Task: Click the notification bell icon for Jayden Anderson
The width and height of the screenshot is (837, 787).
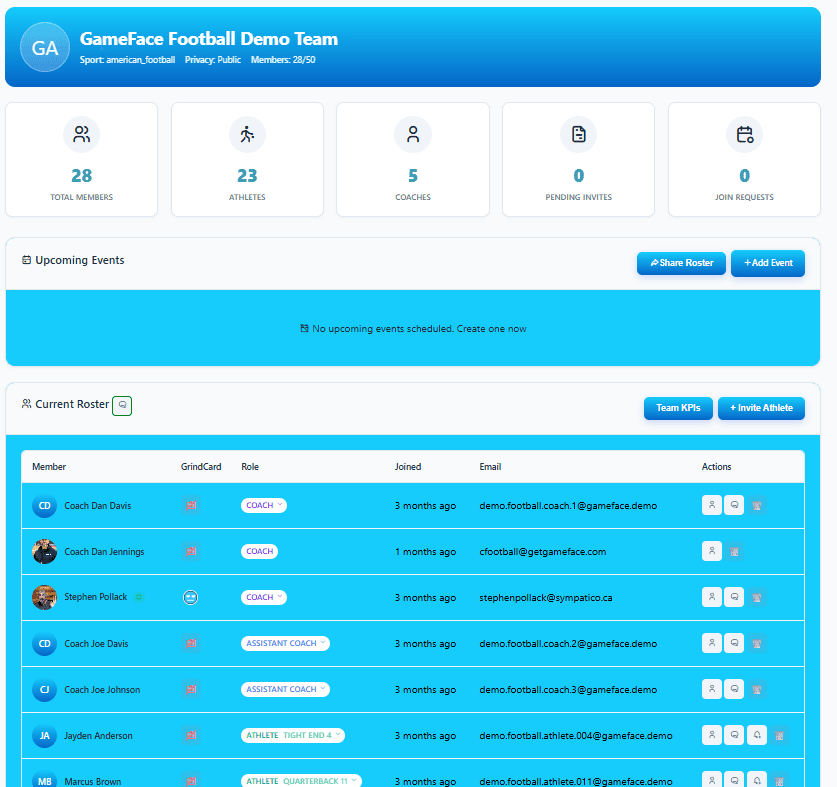Action: tap(757, 734)
